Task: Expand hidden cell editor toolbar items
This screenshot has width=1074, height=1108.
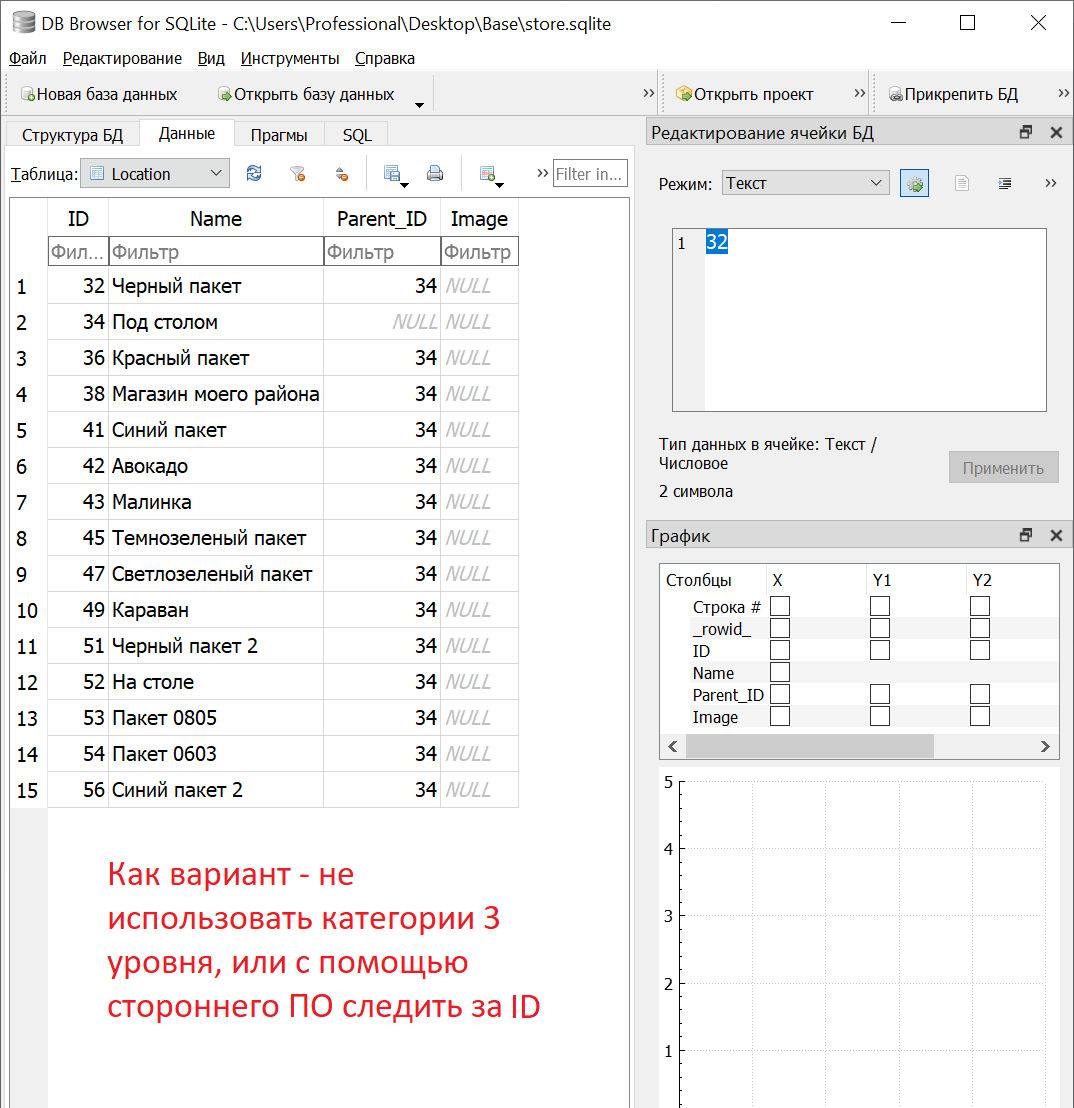Action: 1050,183
